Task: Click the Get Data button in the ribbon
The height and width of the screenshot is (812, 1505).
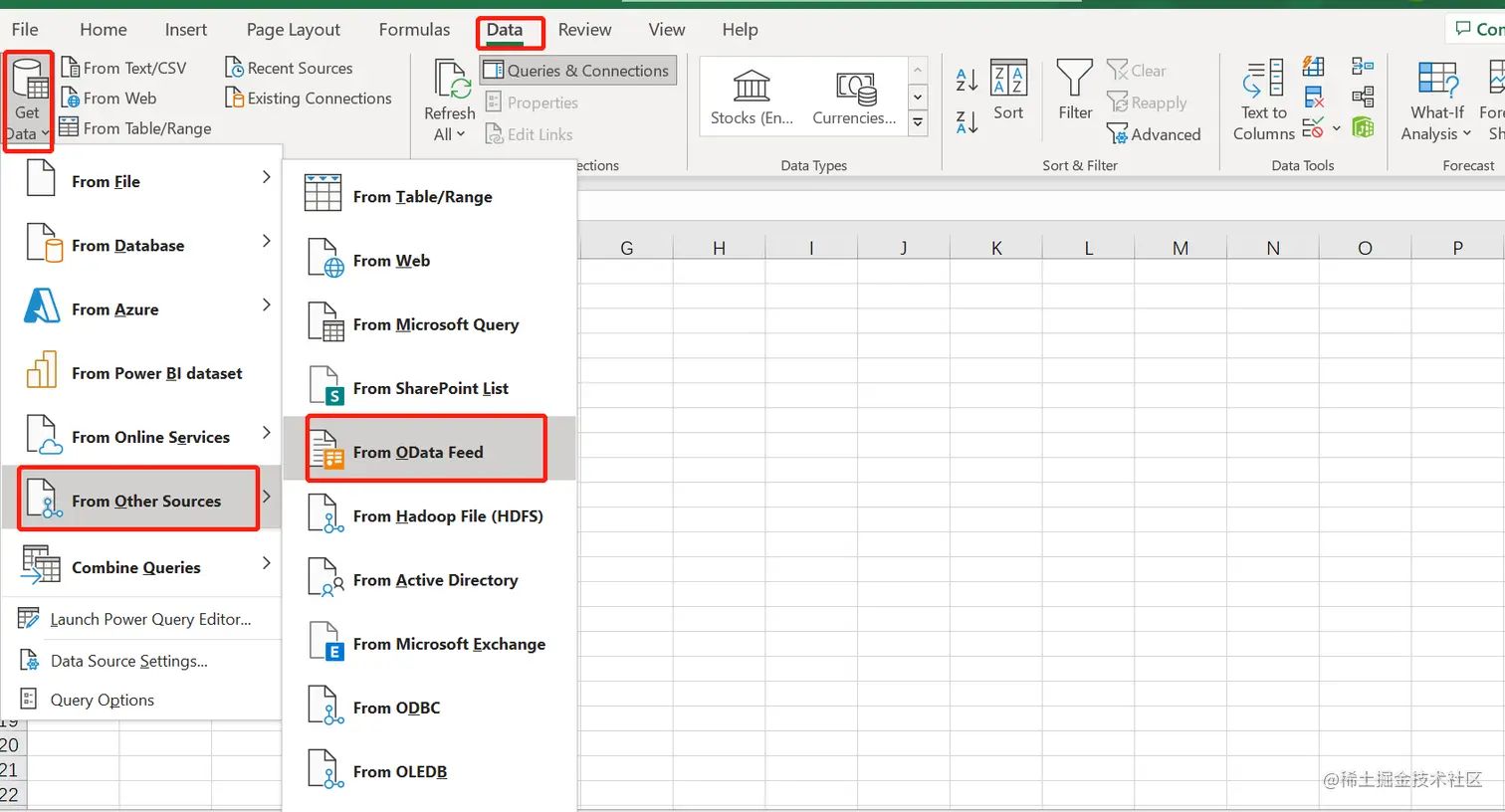Action: coord(27,101)
